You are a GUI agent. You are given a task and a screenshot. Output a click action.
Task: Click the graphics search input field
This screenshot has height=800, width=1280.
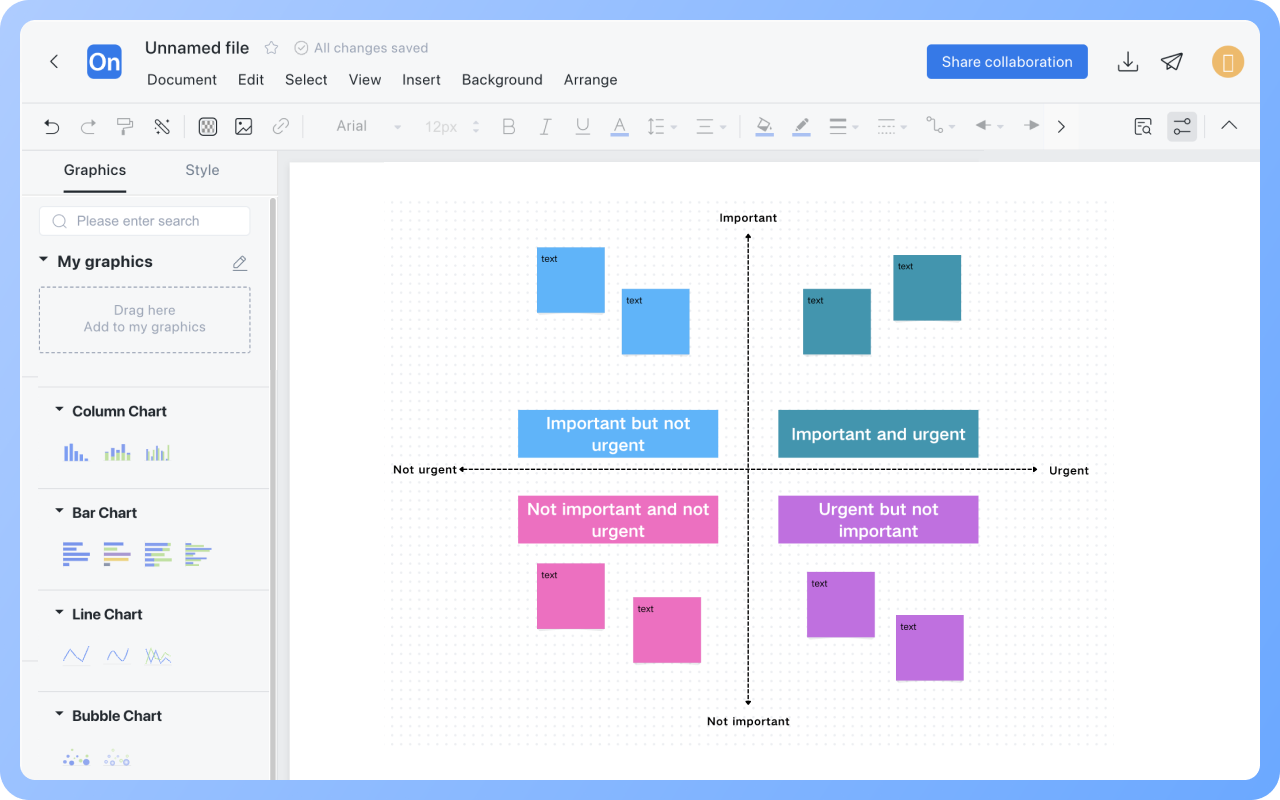click(145, 221)
